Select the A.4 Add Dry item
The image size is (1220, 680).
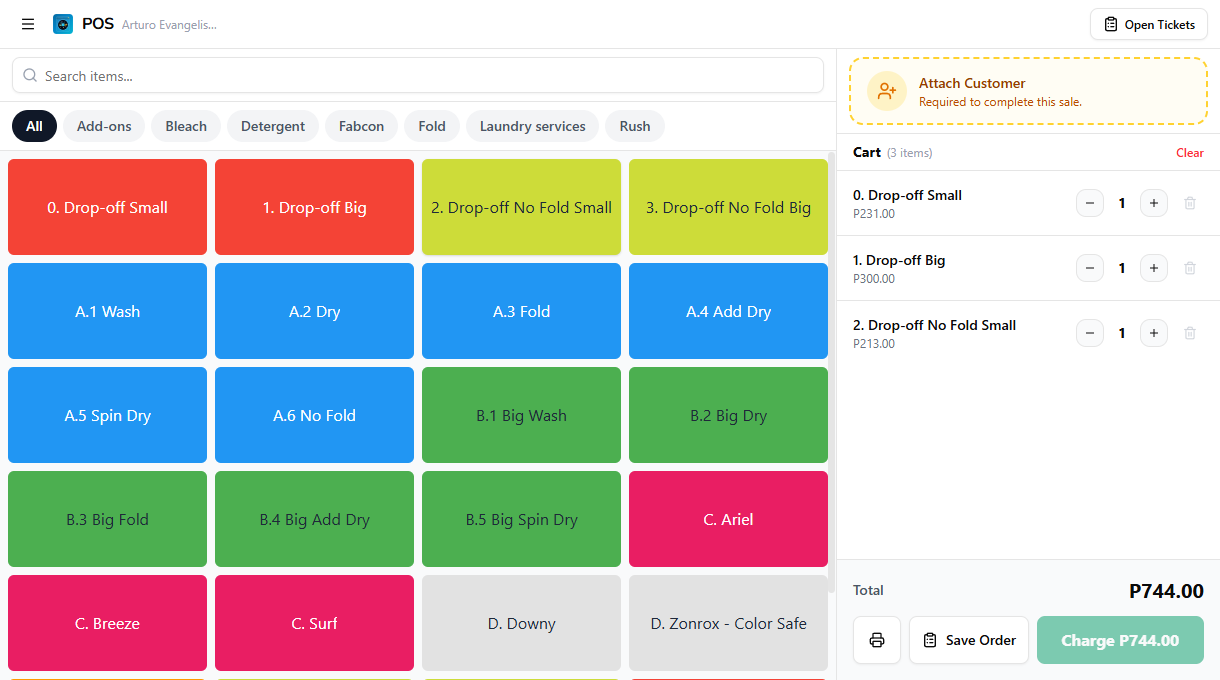(x=728, y=311)
